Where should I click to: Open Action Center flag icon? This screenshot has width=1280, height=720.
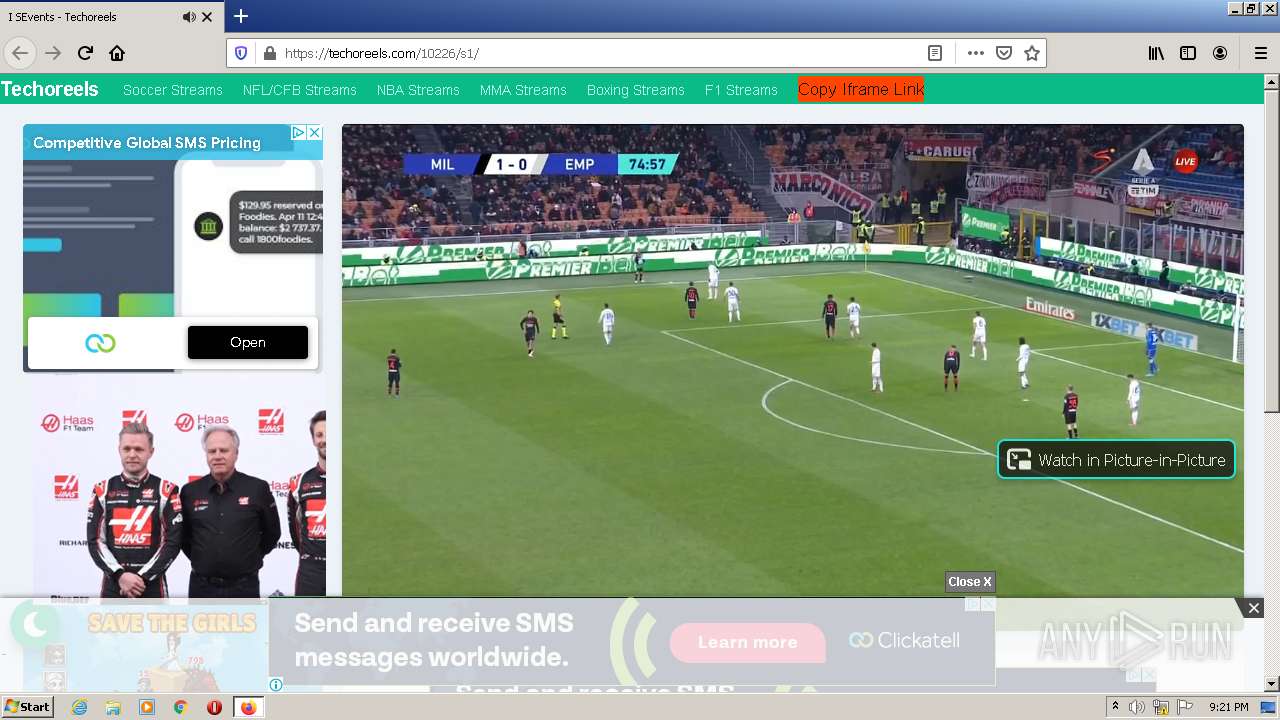[1185, 707]
